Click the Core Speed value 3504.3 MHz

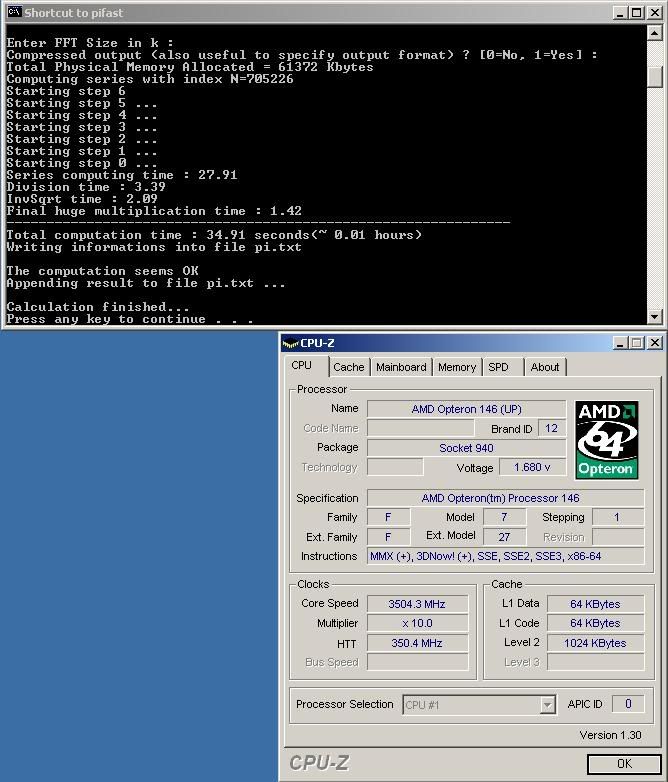(417, 604)
